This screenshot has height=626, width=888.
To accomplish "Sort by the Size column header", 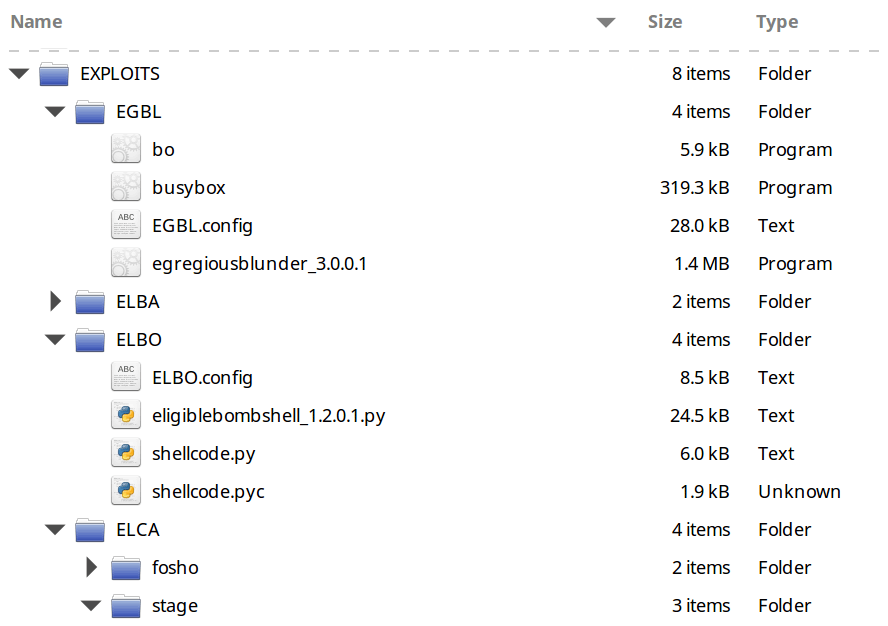I will pyautogui.click(x=664, y=22).
